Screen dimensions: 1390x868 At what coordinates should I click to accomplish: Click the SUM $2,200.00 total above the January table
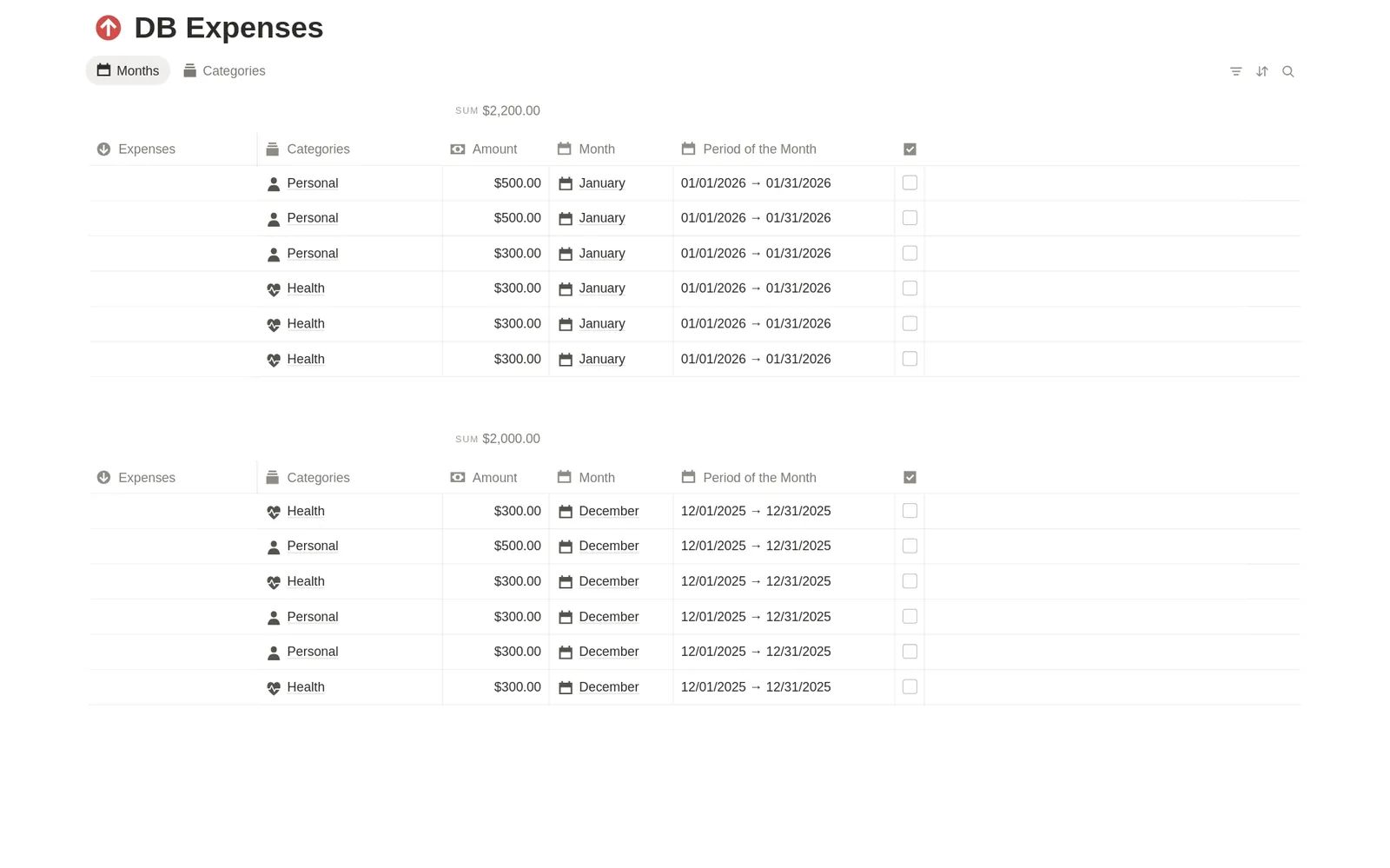coord(498,110)
